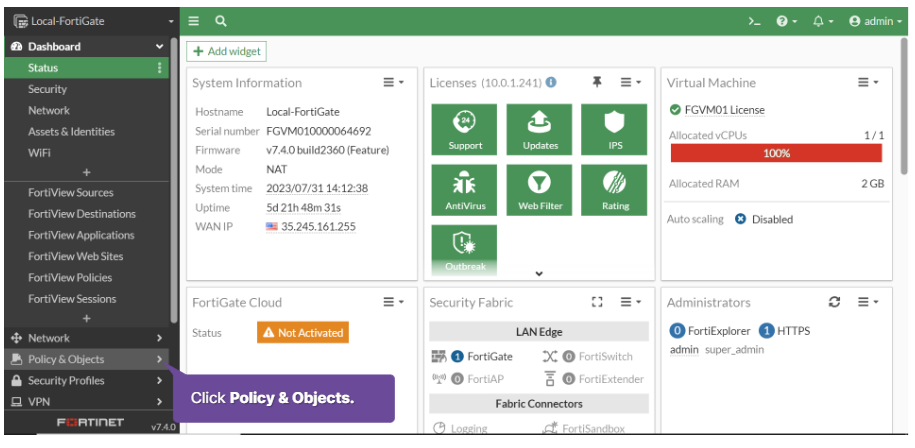This screenshot has height=448, width=915.
Task: Pin the Licenses widget
Action: click(597, 83)
